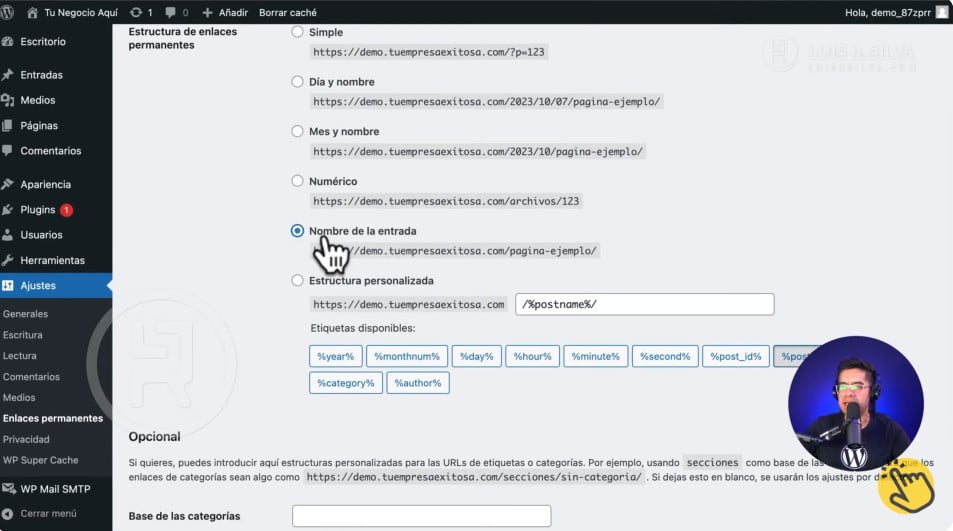953x531 pixels.
Task: Choose the Día y nombre radio button
Action: point(297,82)
